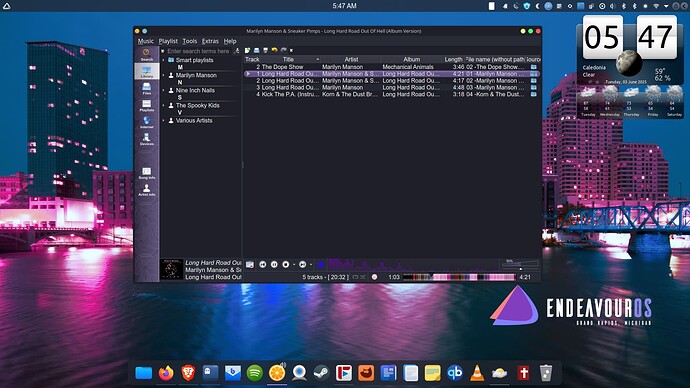Open the Tools menu
This screenshot has width=690, height=388.
190,41
